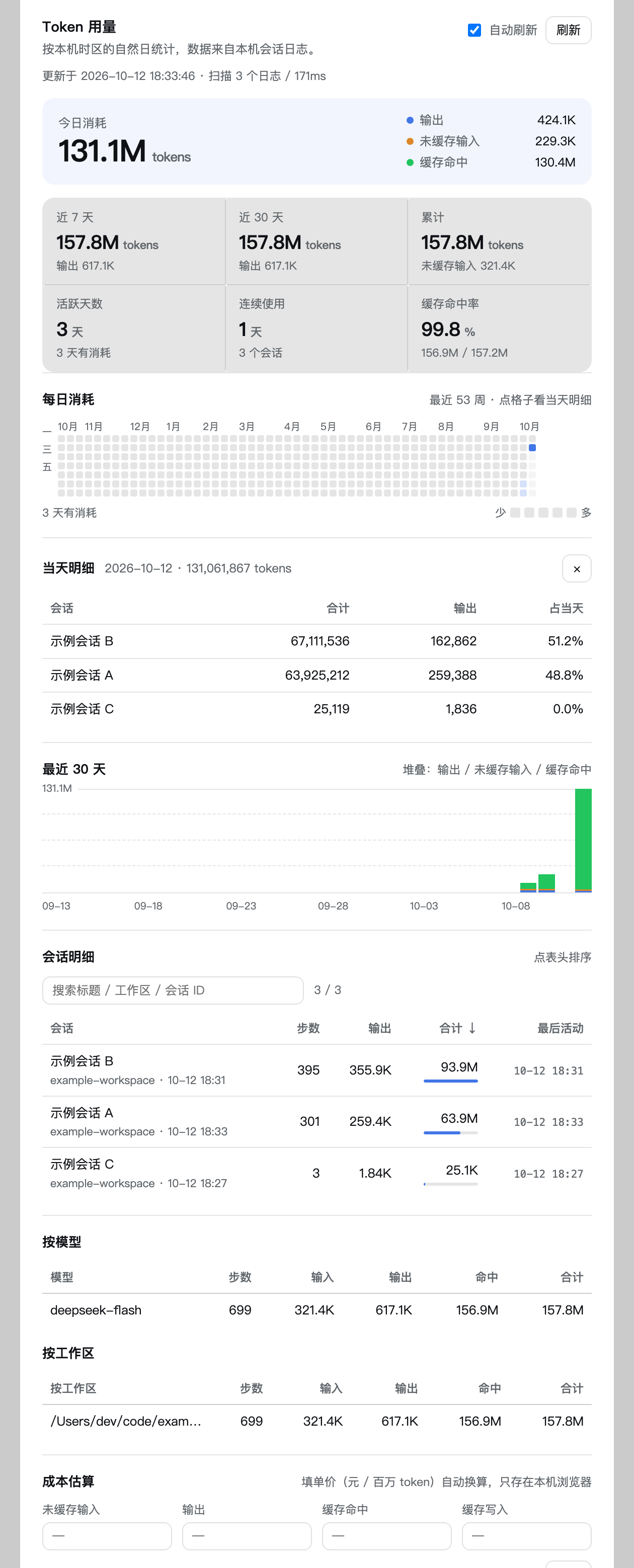Viewport: 634px width, 1568px height.
Task: Click the deepseek-flash model row
Action: (x=316, y=1310)
